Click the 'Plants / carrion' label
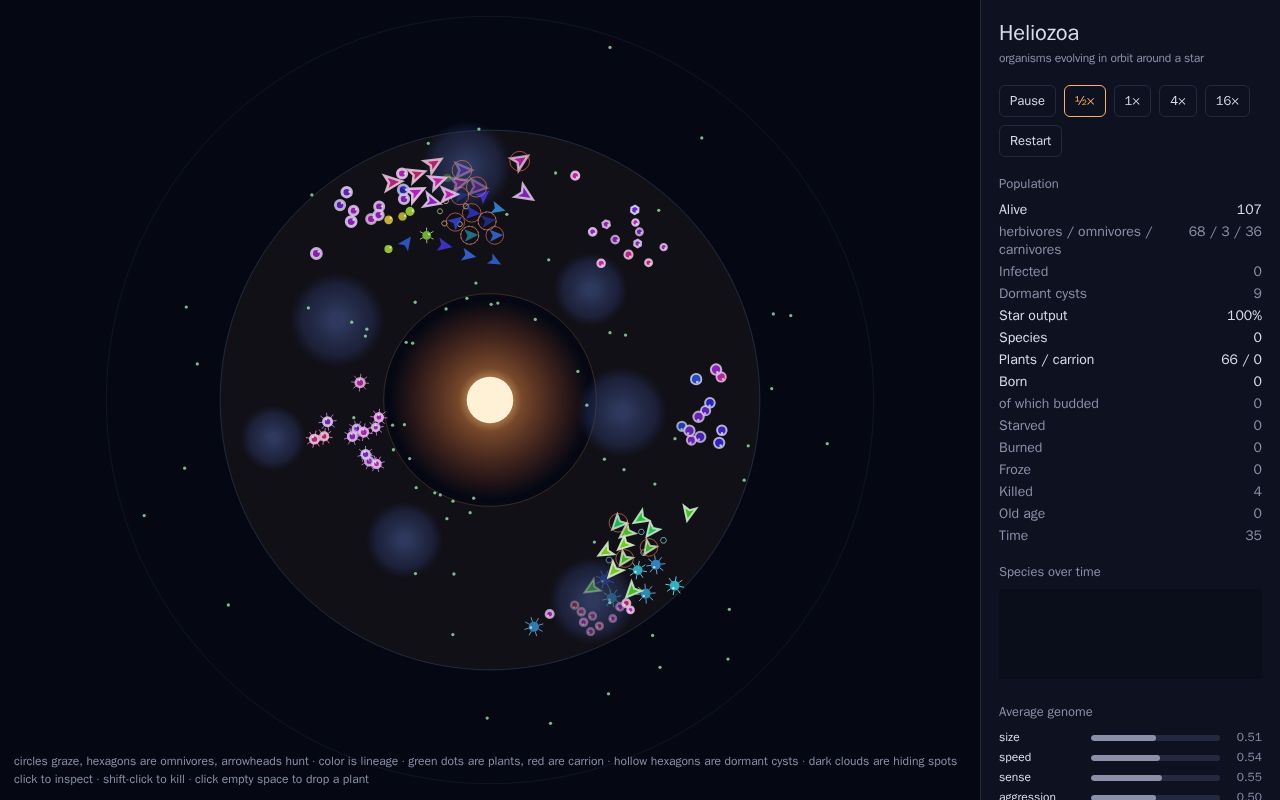 pos(1046,360)
